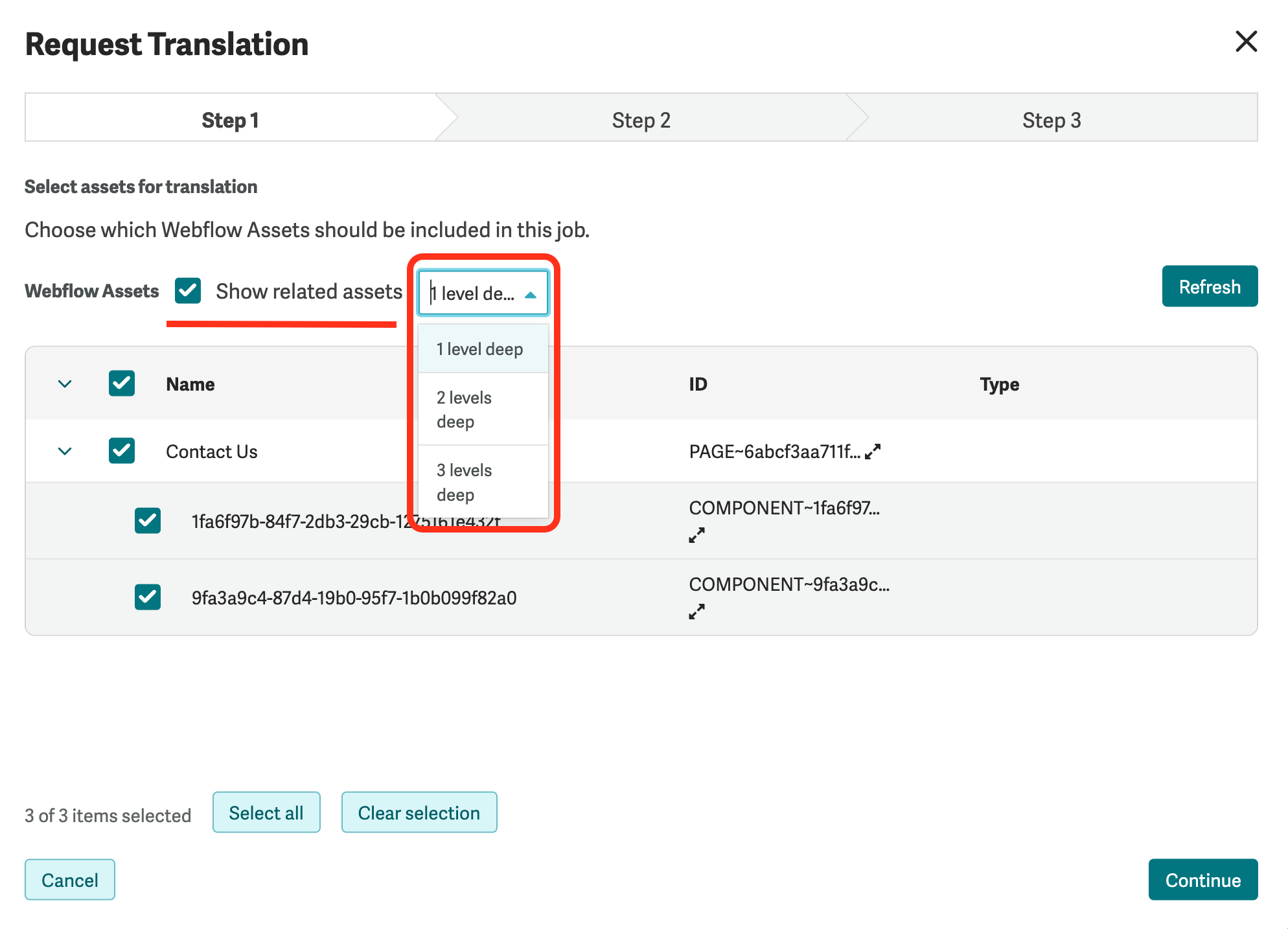This screenshot has height=929, width=1288.
Task: Click the Type column header
Action: point(999,384)
